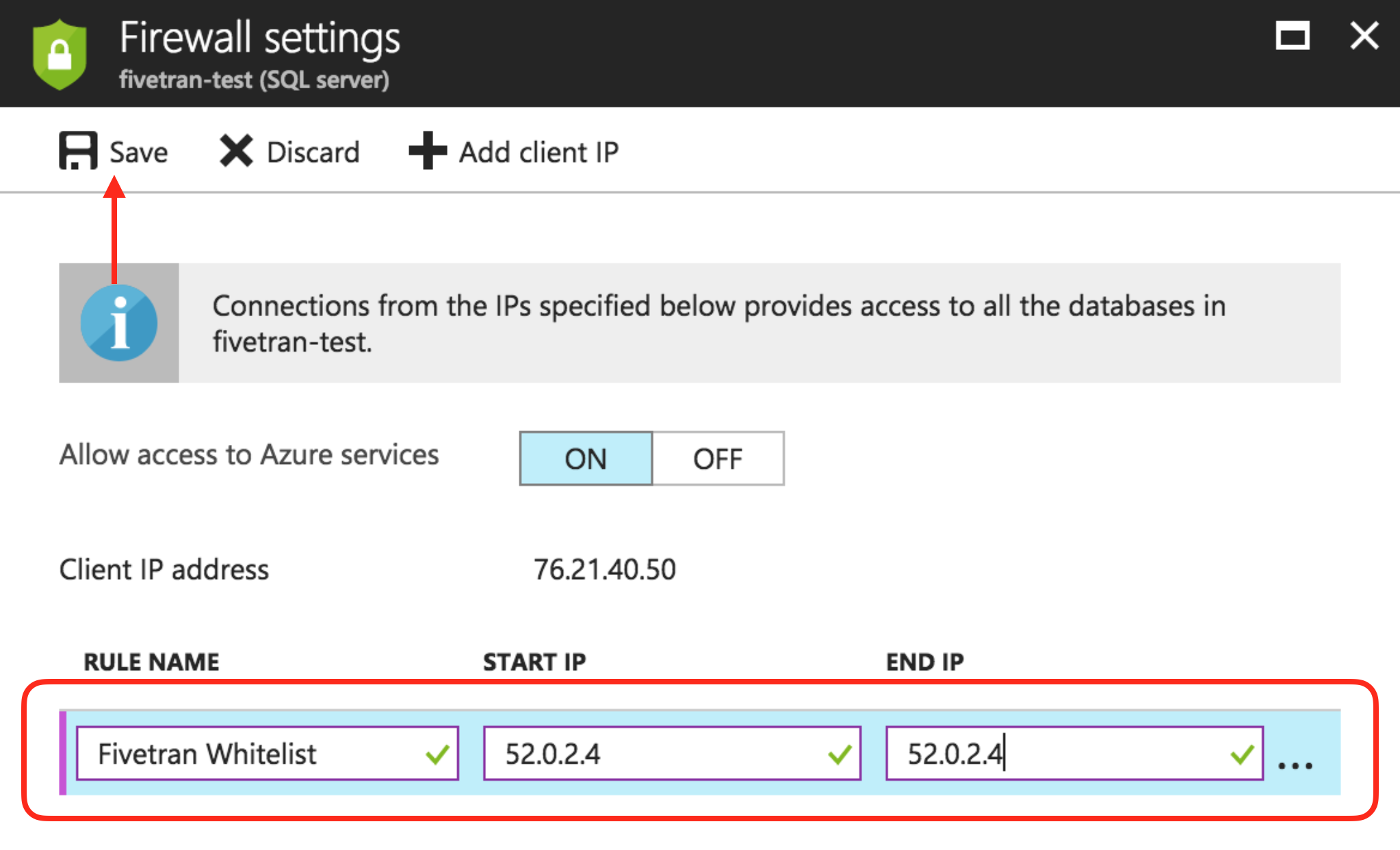Screen dimensions: 1400x850
Task: Click the 'Firewall settings' title
Action: 260,38
